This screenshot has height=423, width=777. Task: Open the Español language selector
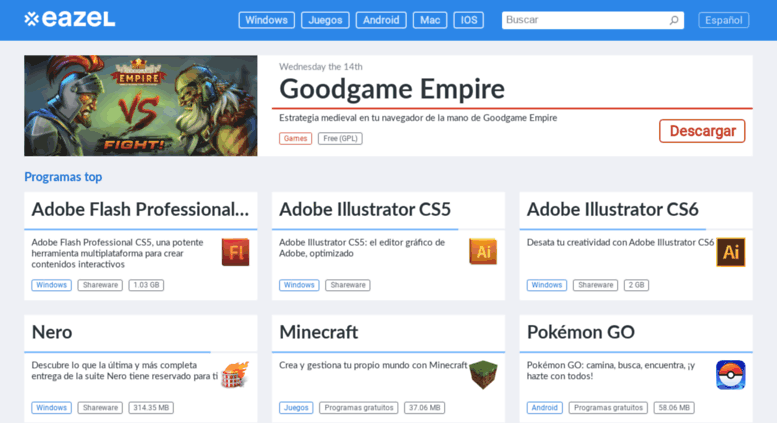[x=723, y=20]
